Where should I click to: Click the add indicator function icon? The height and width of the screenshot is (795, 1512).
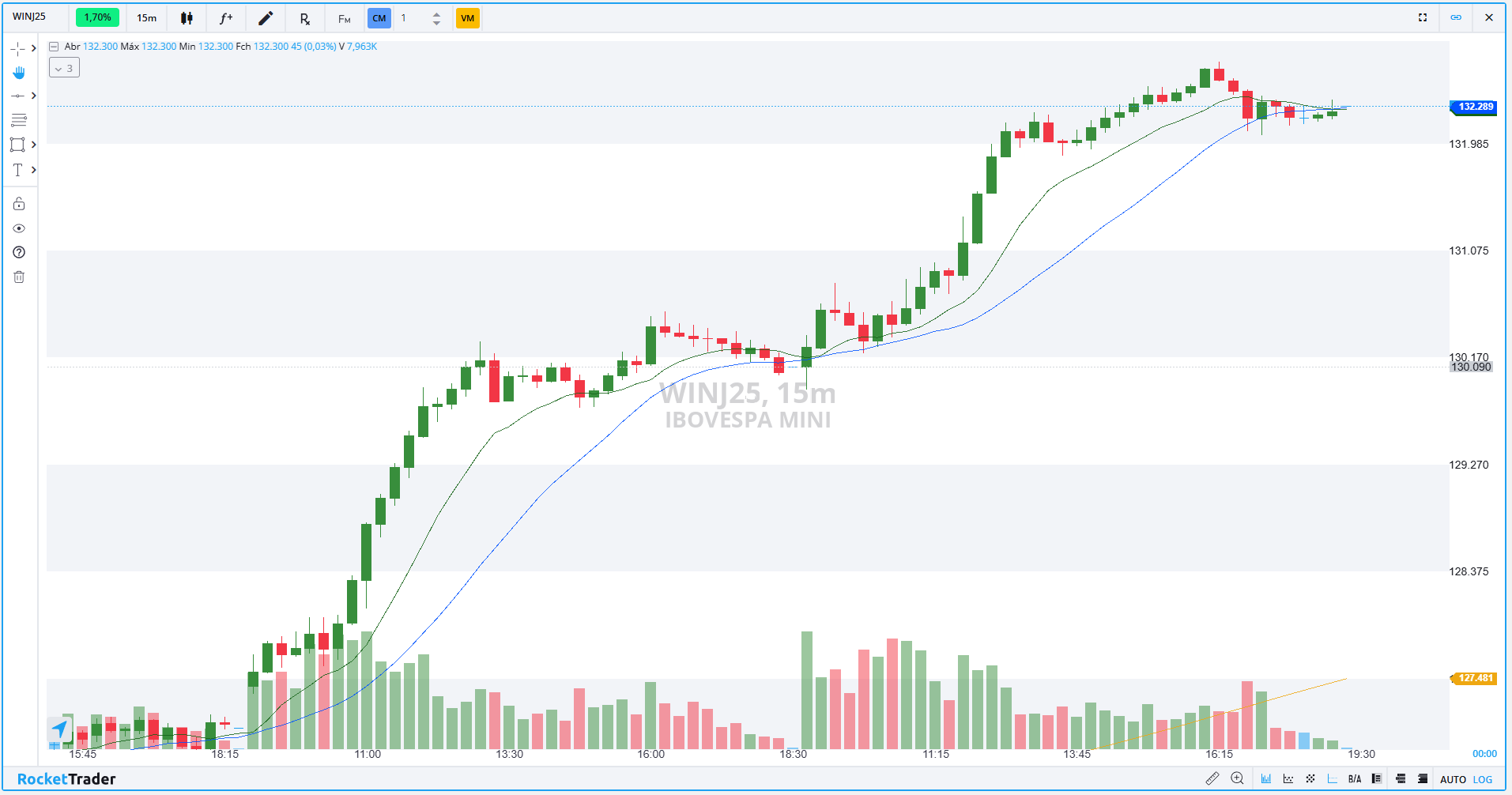(226, 18)
